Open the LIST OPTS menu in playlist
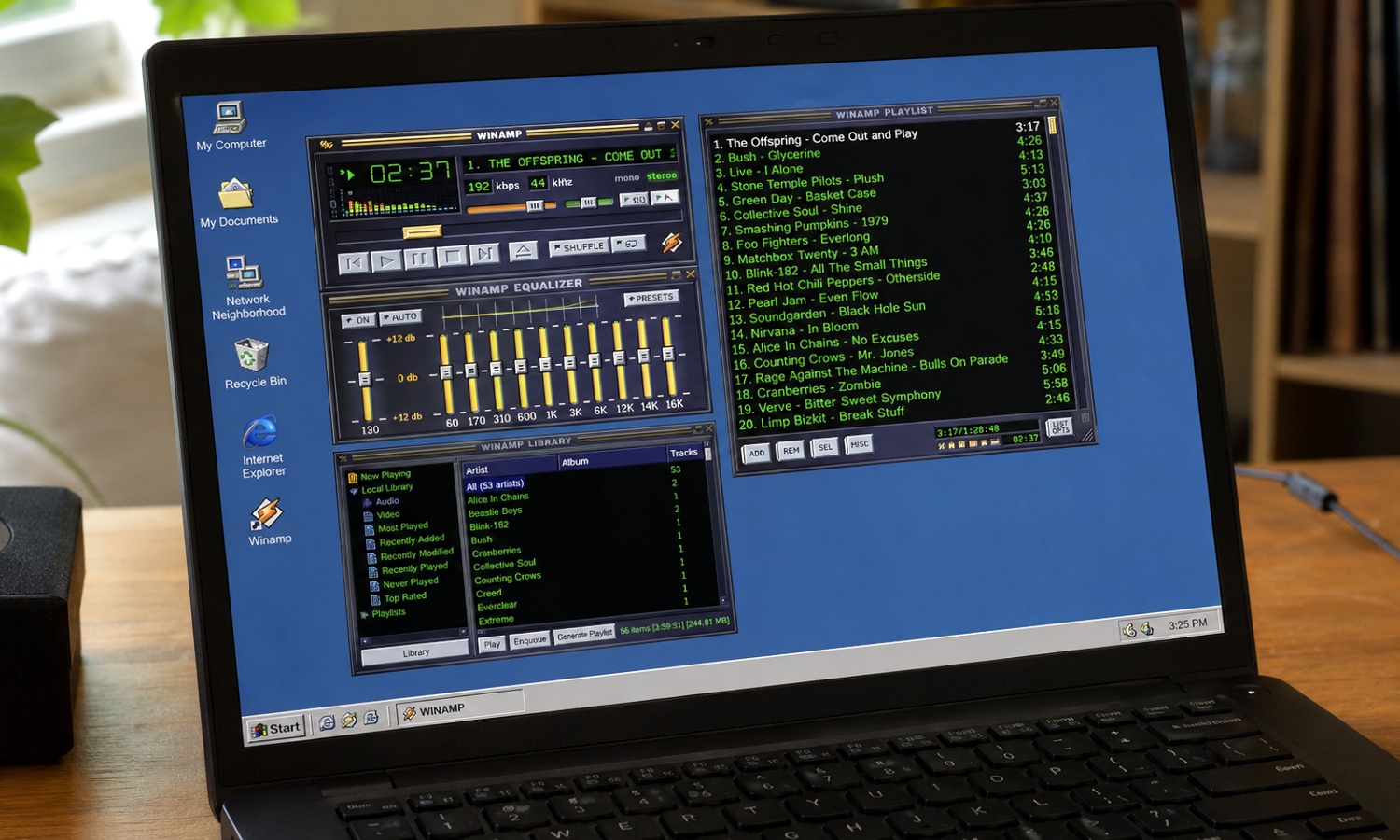1400x840 pixels. [x=1059, y=427]
